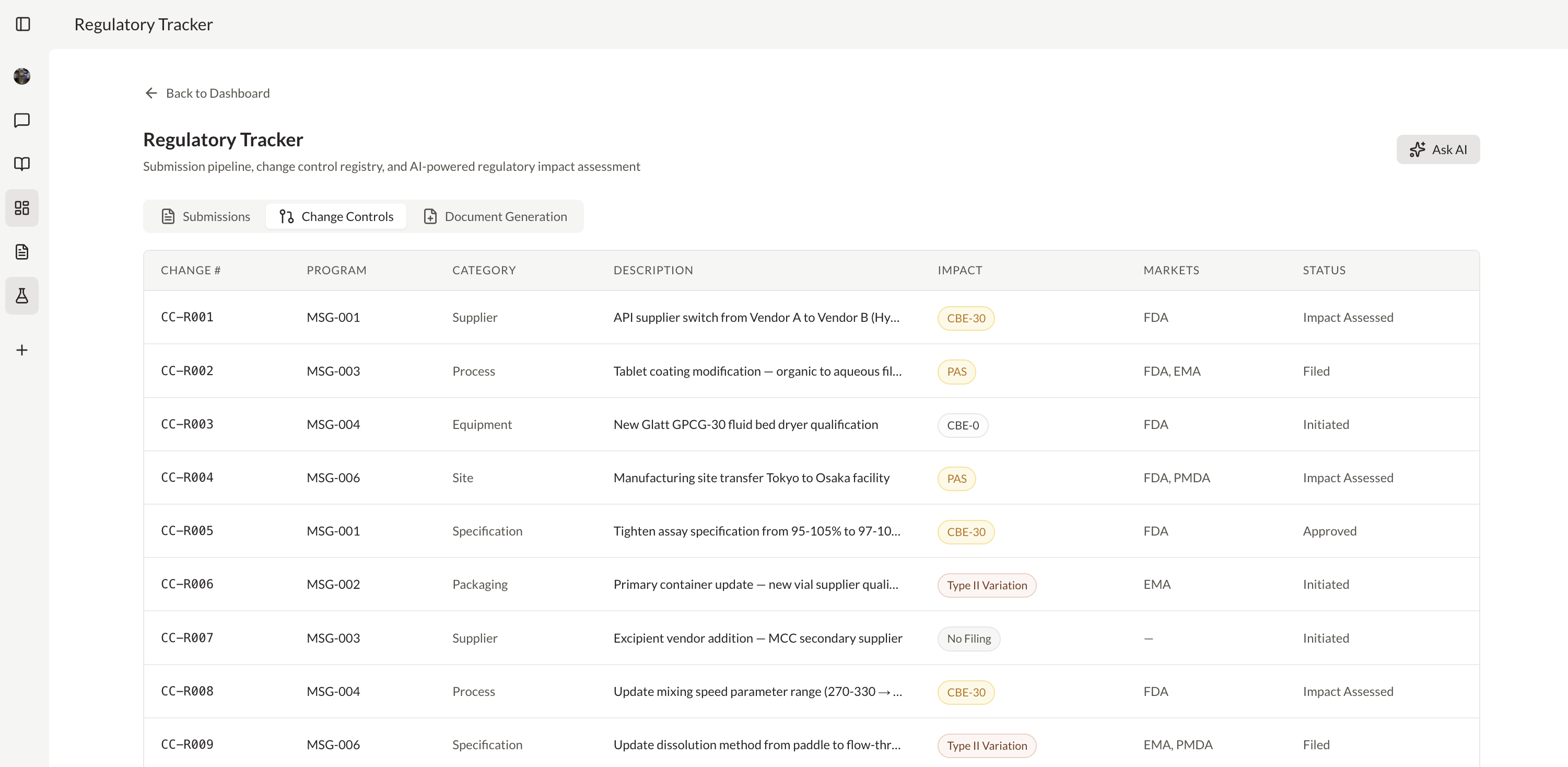Open the user avatar profile
The height and width of the screenshot is (767, 1568).
tap(22, 76)
